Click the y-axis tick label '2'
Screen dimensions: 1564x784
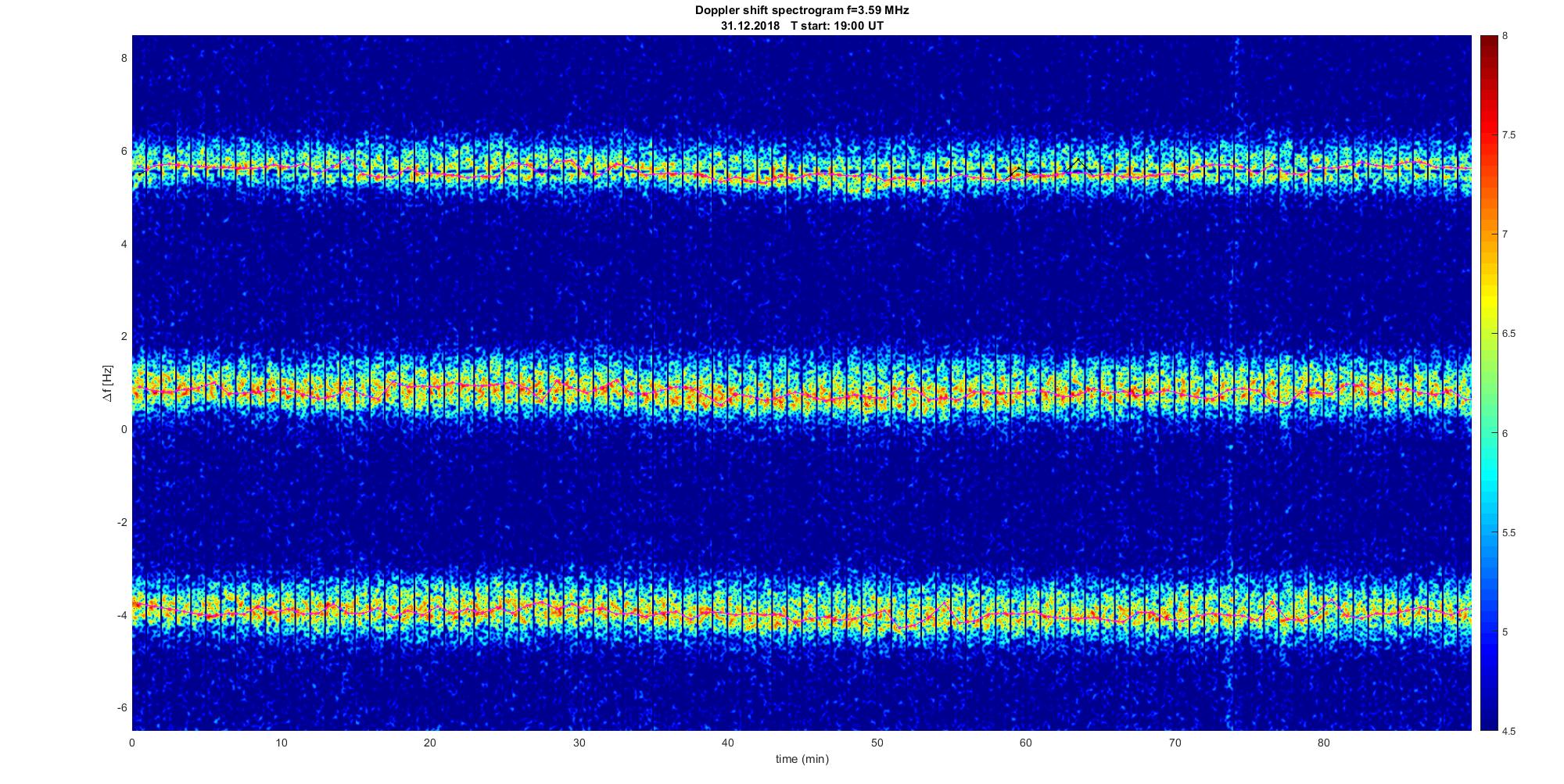123,336
